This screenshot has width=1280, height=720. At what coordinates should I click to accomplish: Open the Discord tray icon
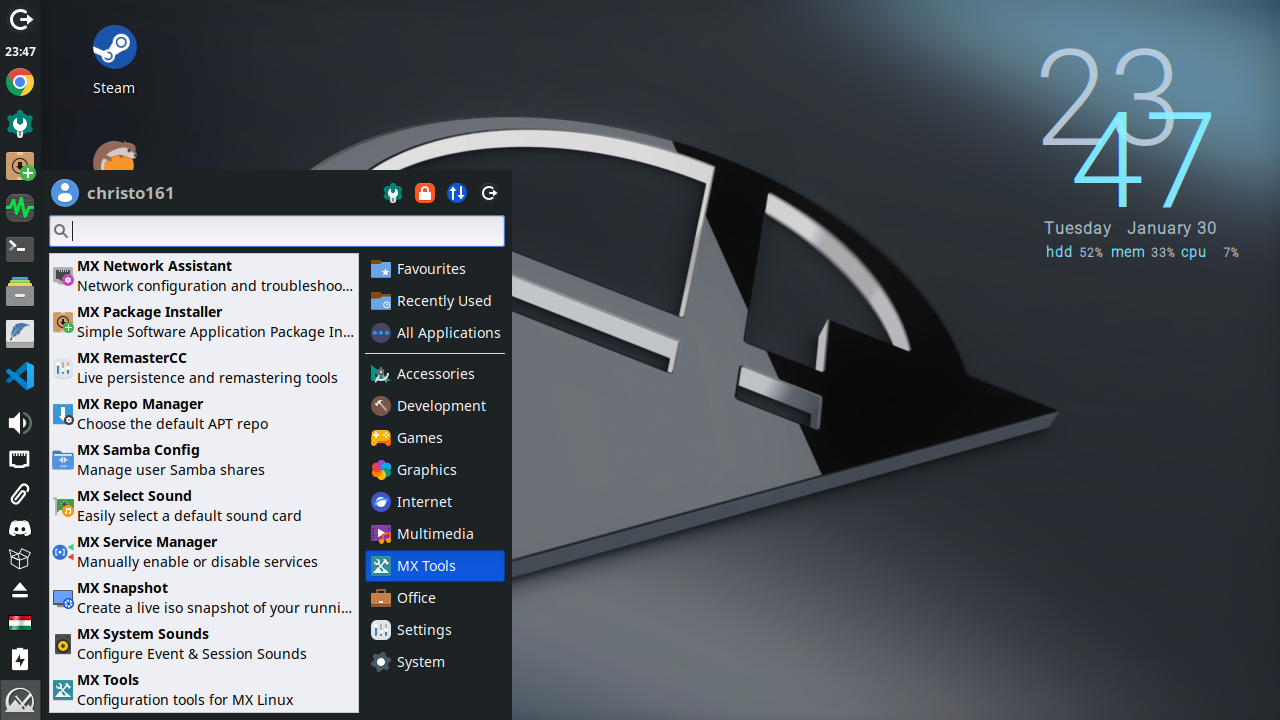20,527
